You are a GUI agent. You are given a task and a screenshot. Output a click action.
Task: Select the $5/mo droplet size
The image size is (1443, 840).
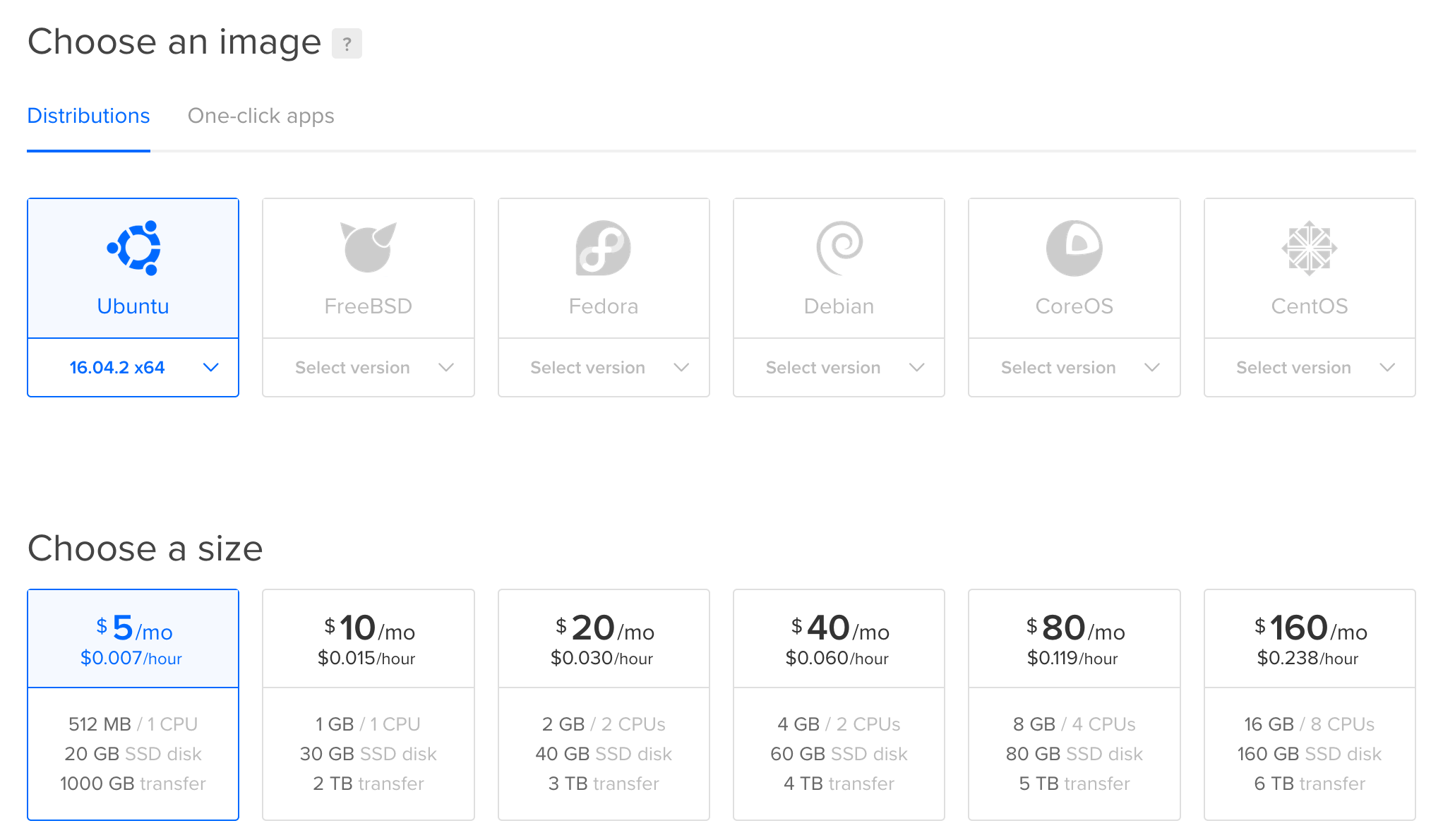(133, 704)
